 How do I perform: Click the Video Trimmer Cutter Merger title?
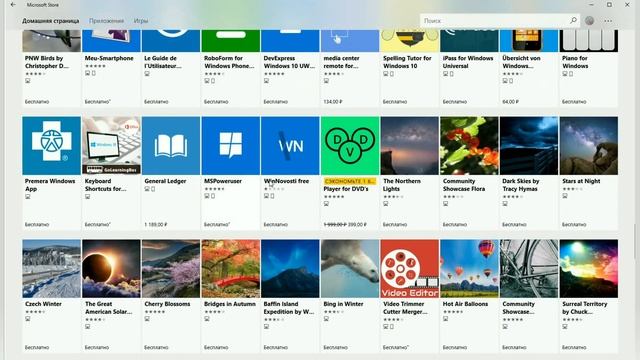pos(405,308)
